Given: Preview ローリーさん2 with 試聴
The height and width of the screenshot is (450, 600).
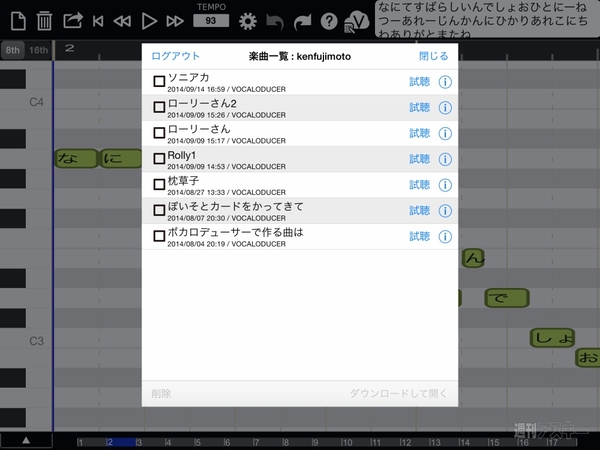Looking at the screenshot, I should [420, 108].
